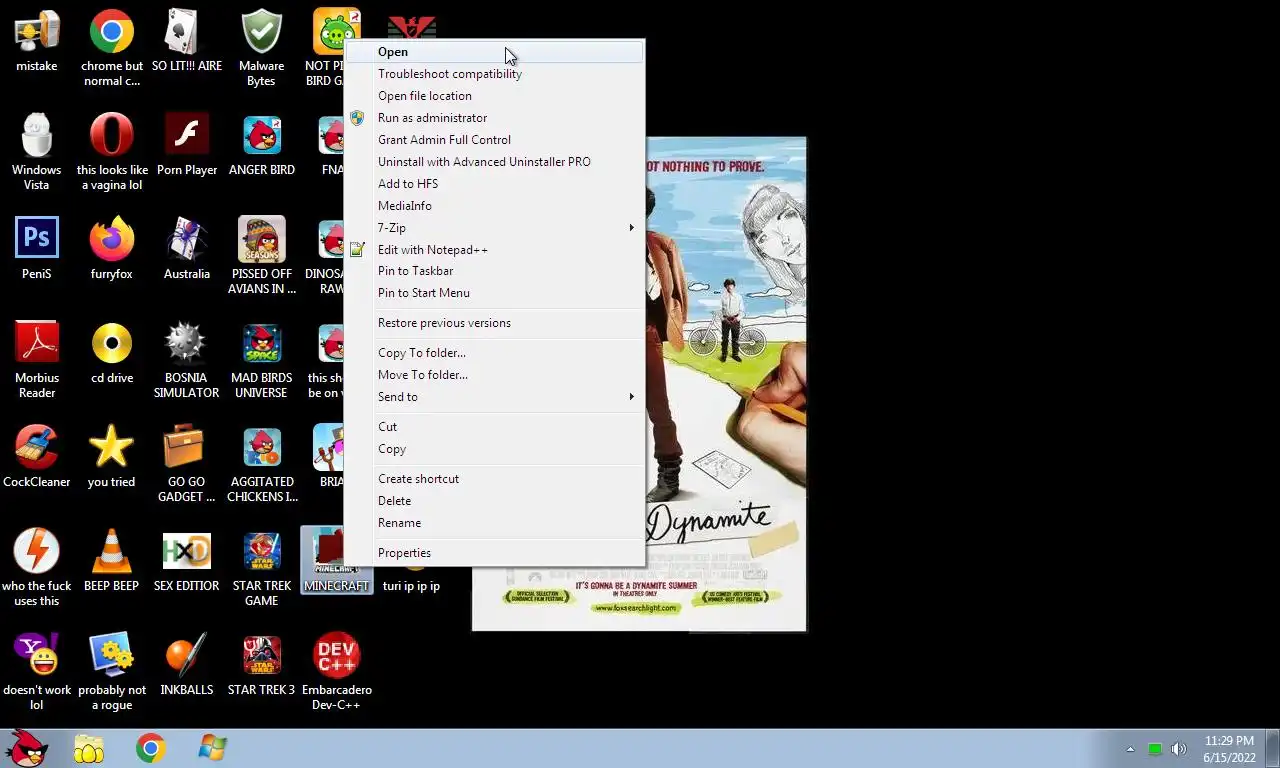Select the AGGITATED CHICKENS icon

(262, 464)
